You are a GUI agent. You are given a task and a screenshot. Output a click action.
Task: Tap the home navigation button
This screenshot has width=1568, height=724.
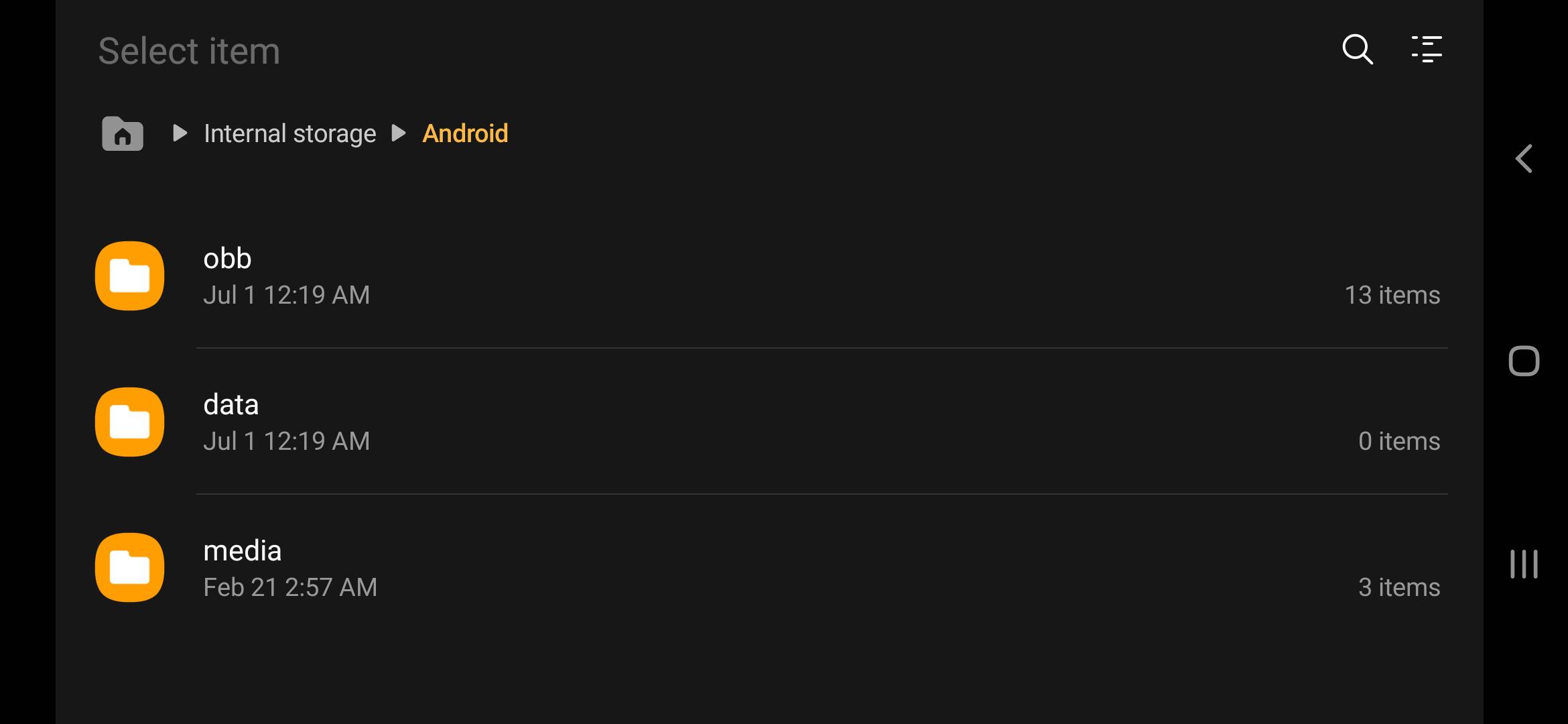[1523, 361]
